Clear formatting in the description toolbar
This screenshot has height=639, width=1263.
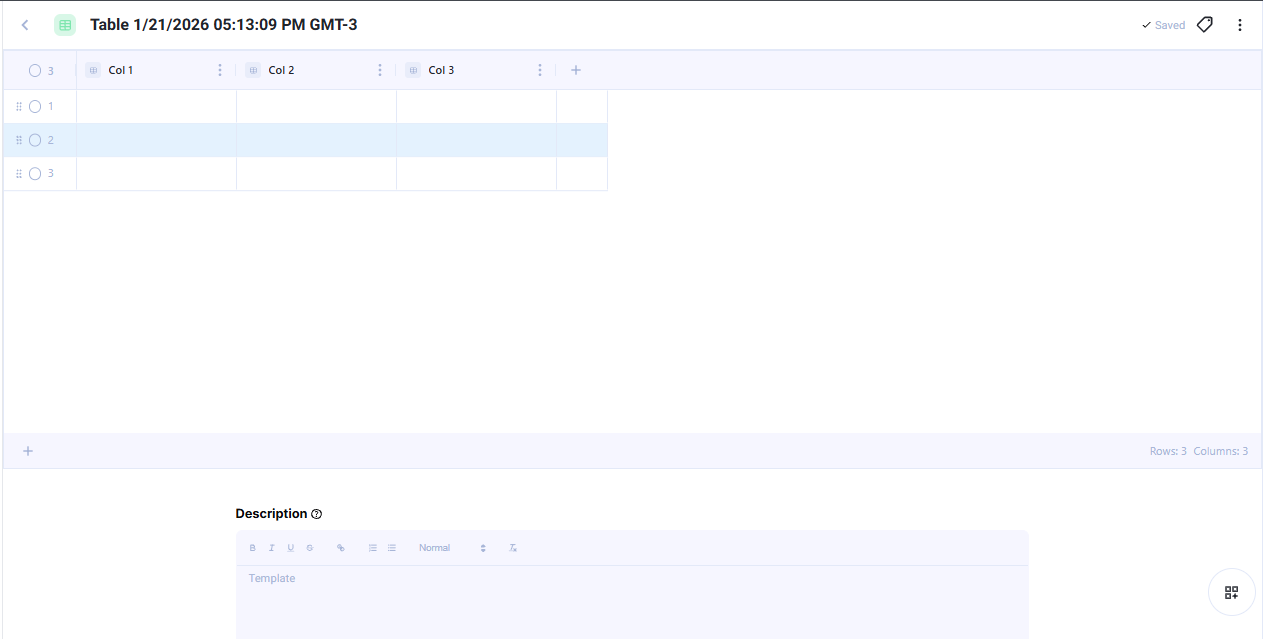513,548
